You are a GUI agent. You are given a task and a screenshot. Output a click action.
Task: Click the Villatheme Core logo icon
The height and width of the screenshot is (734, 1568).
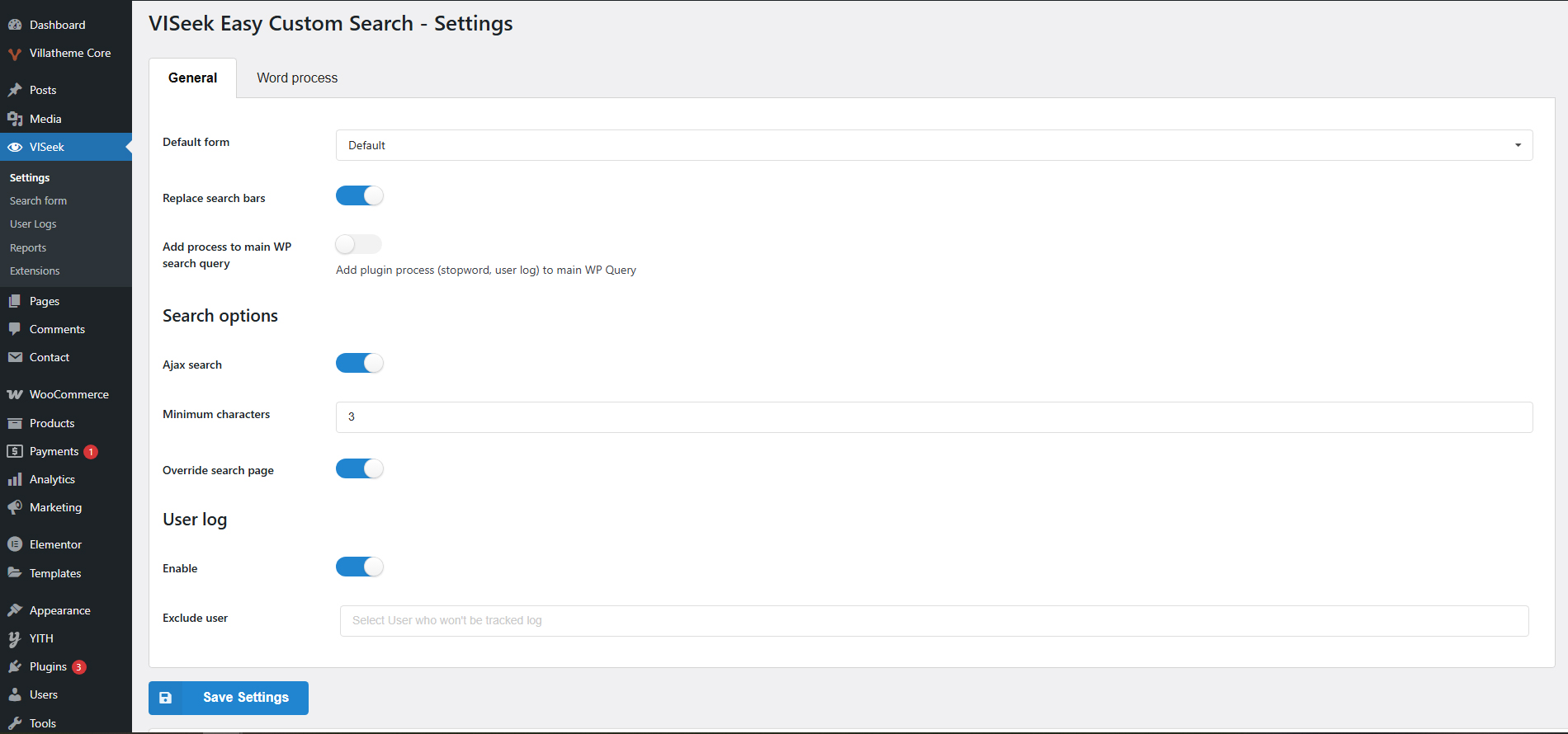[x=15, y=54]
